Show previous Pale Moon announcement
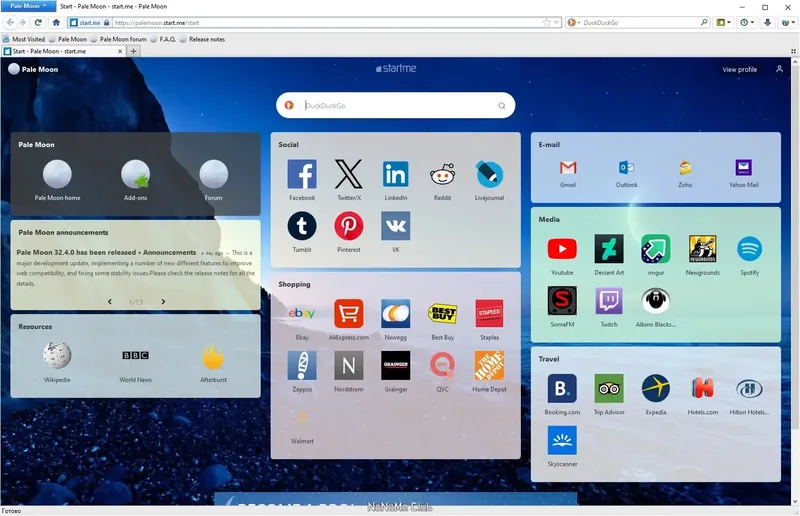The width and height of the screenshot is (800, 516). point(110,302)
